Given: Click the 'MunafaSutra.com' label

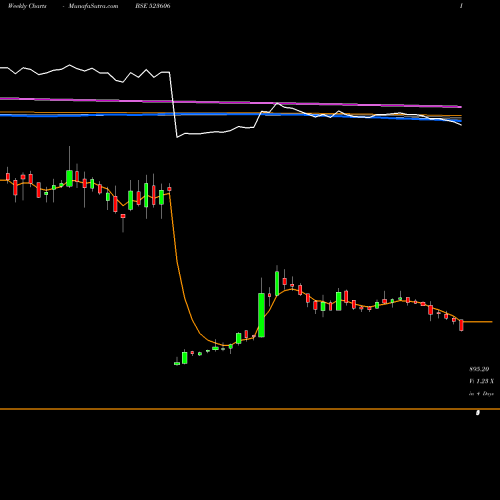Looking at the screenshot, I should pyautogui.click(x=93, y=6).
